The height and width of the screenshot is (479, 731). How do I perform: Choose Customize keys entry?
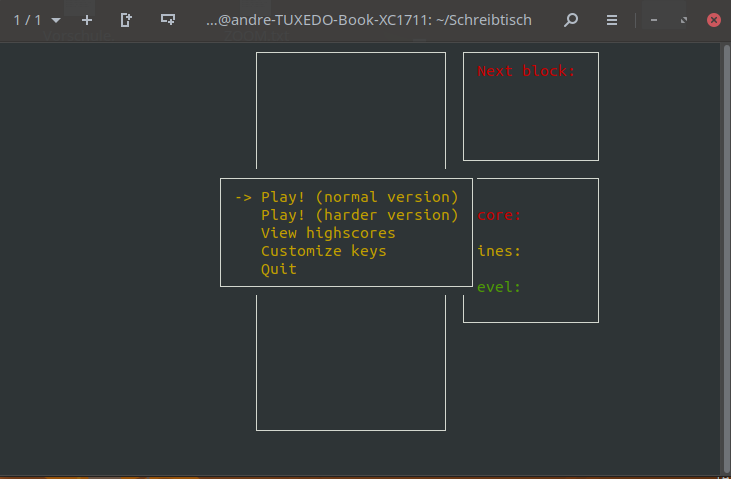click(323, 251)
